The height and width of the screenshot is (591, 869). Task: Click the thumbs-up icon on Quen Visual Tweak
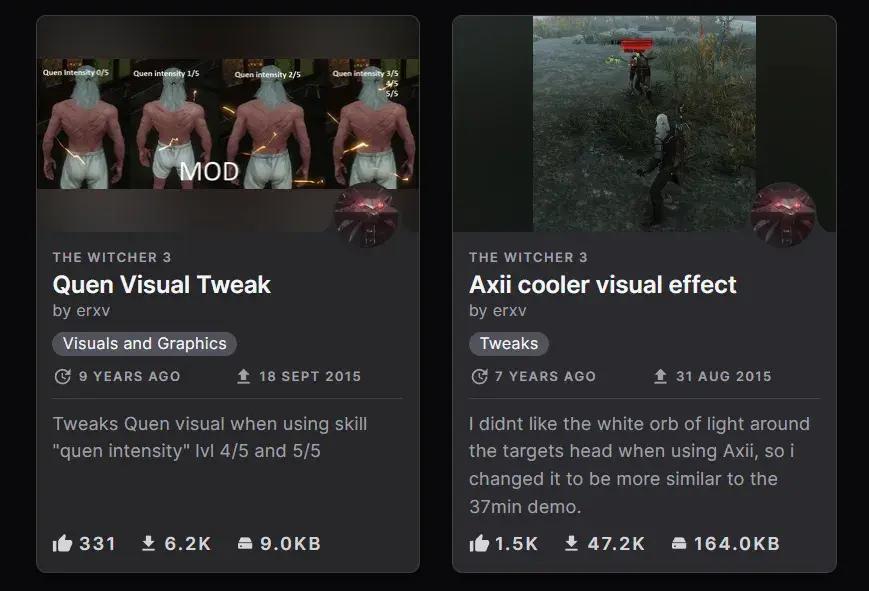pyautogui.click(x=62, y=543)
